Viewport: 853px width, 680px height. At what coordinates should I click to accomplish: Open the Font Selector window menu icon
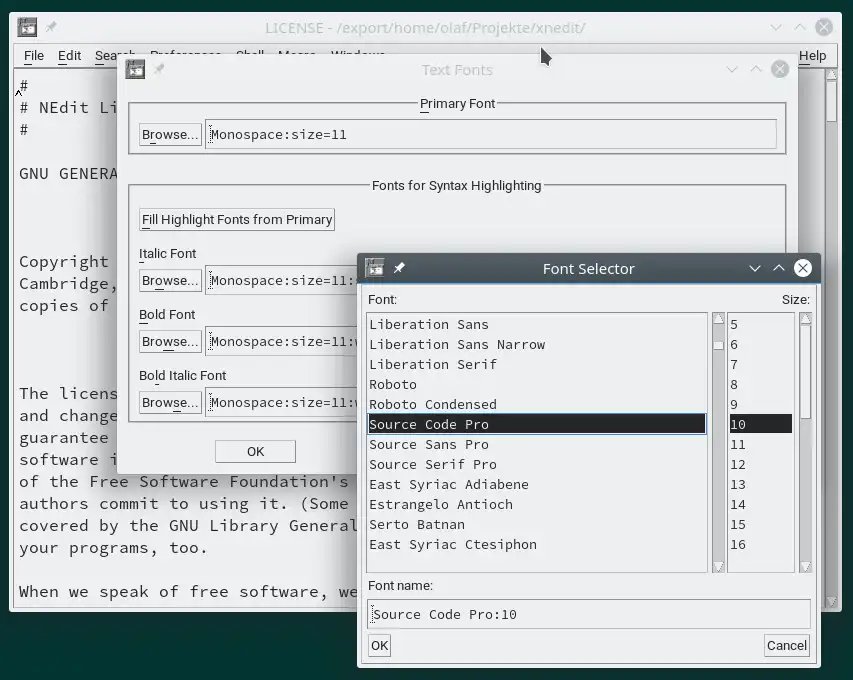point(375,268)
